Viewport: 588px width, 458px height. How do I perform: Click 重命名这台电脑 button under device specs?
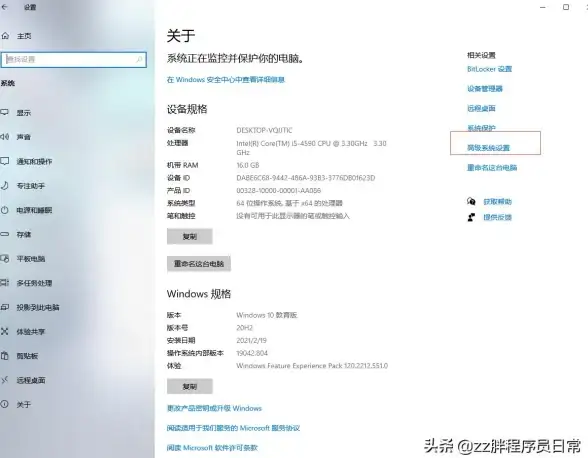199,264
